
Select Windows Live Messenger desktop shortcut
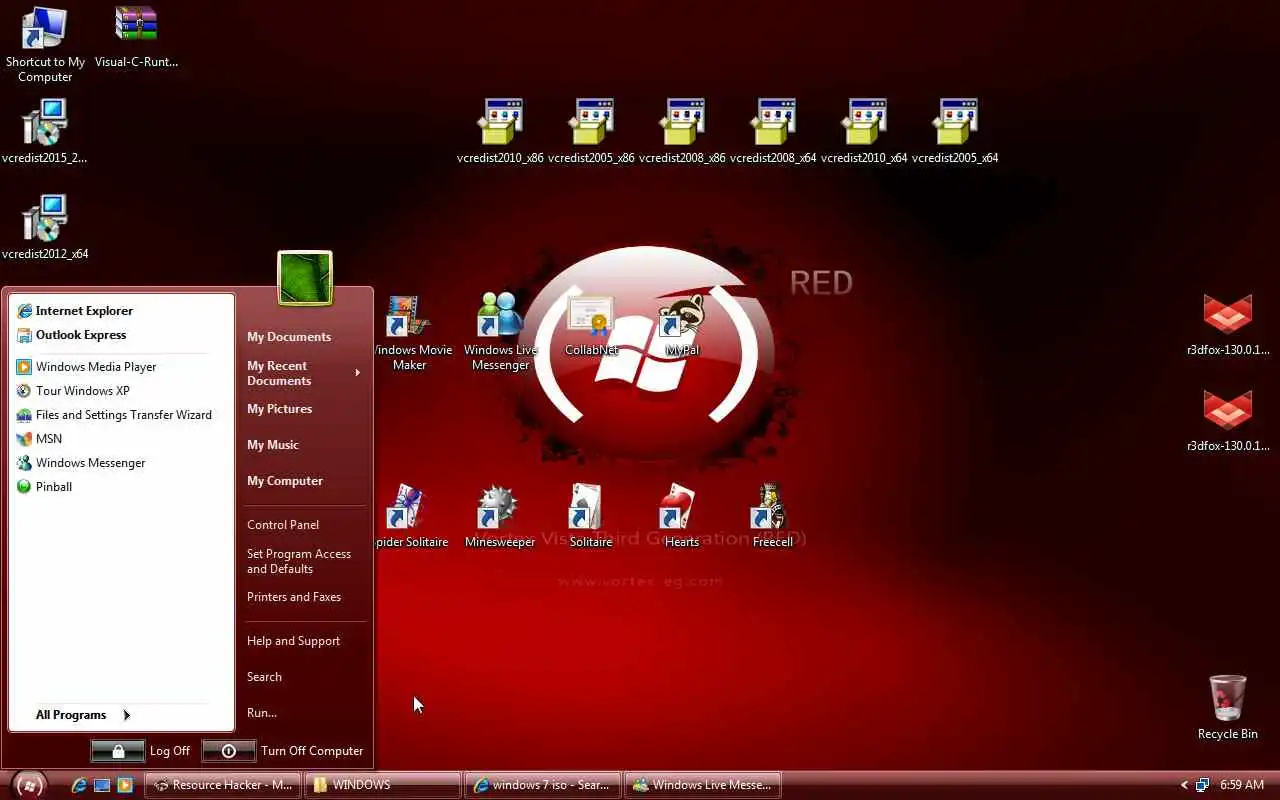click(500, 332)
